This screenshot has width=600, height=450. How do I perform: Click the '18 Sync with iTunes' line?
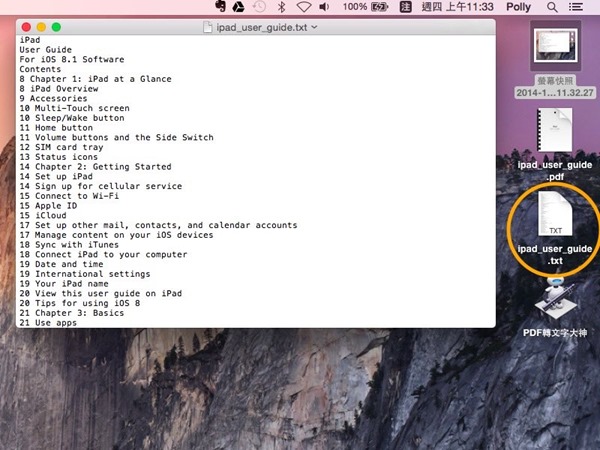coord(69,245)
